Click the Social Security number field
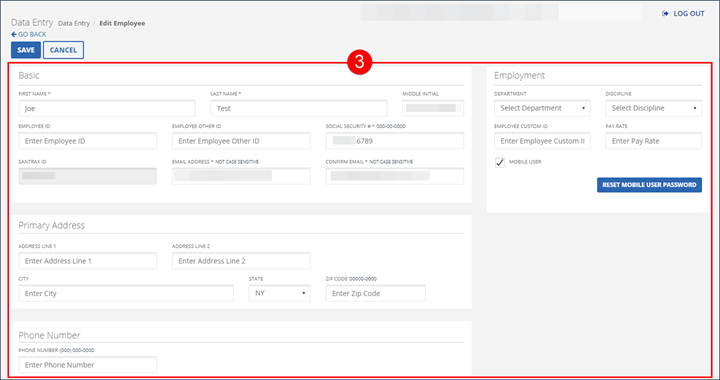 [394, 141]
